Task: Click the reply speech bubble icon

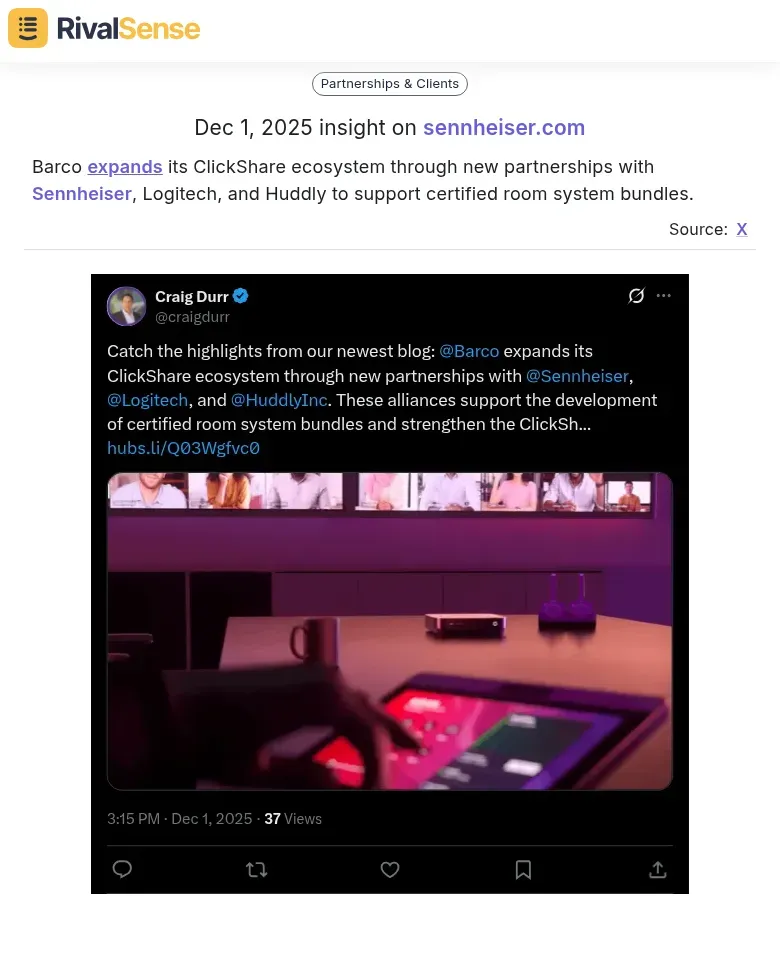Action: (x=122, y=869)
